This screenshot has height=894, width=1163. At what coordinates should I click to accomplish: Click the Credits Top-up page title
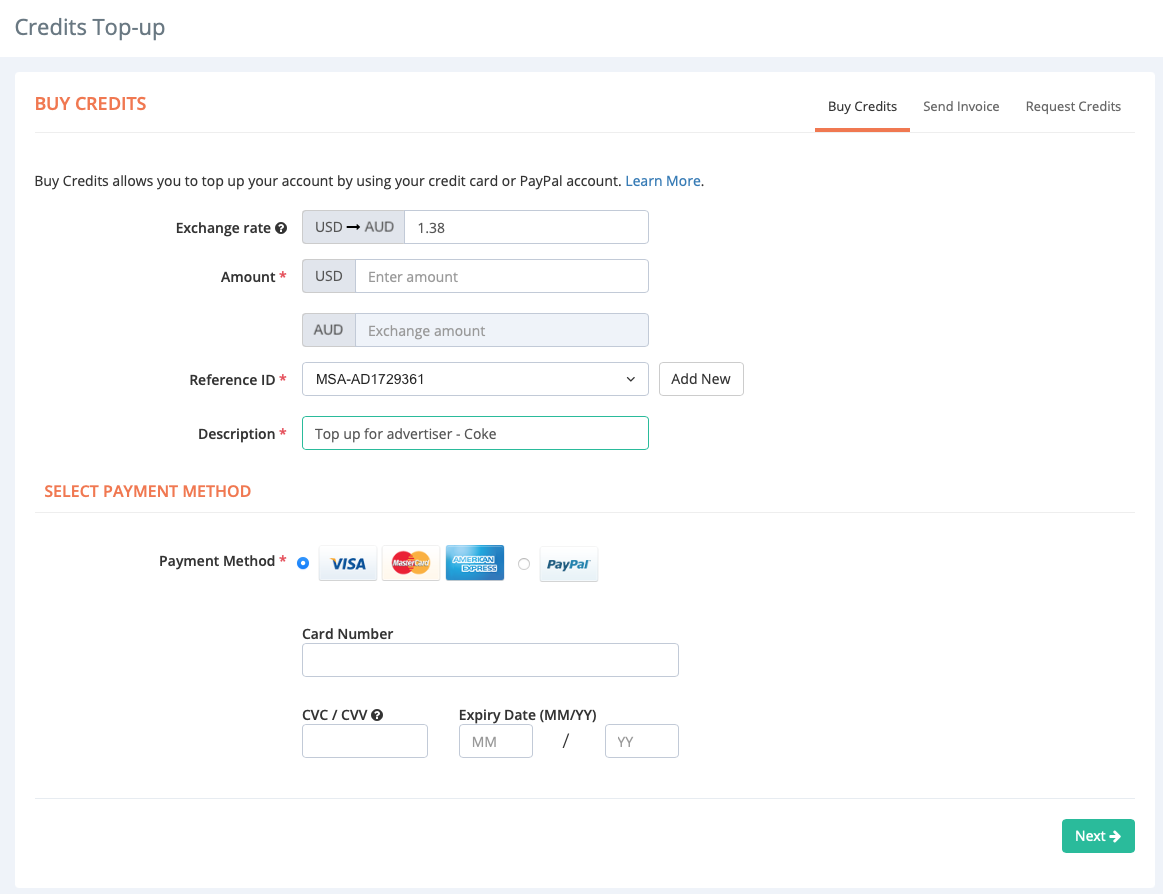pos(90,27)
